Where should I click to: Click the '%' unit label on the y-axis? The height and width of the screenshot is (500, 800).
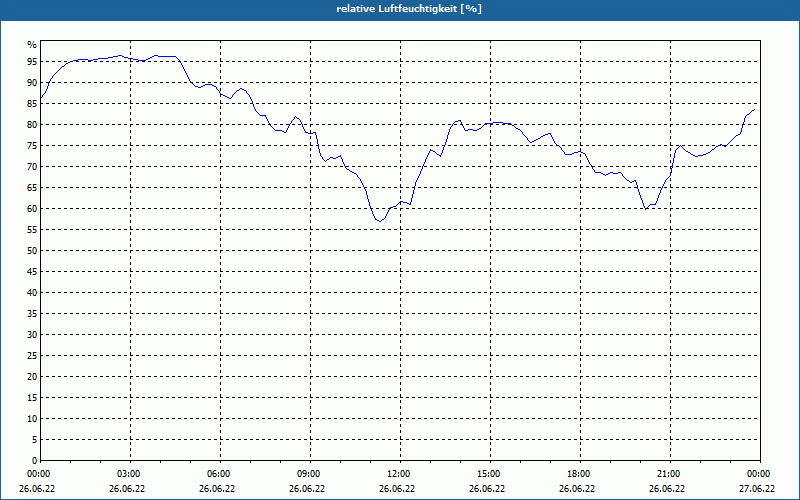[x=32, y=45]
